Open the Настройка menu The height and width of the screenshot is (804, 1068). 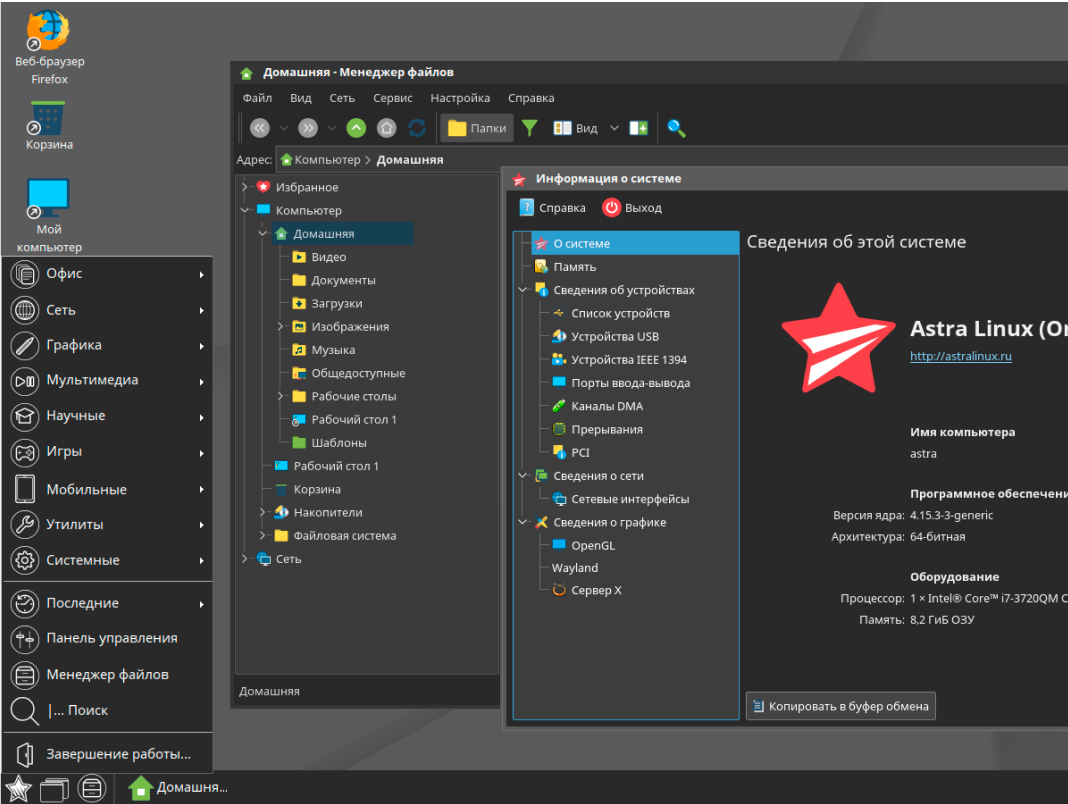coord(460,98)
